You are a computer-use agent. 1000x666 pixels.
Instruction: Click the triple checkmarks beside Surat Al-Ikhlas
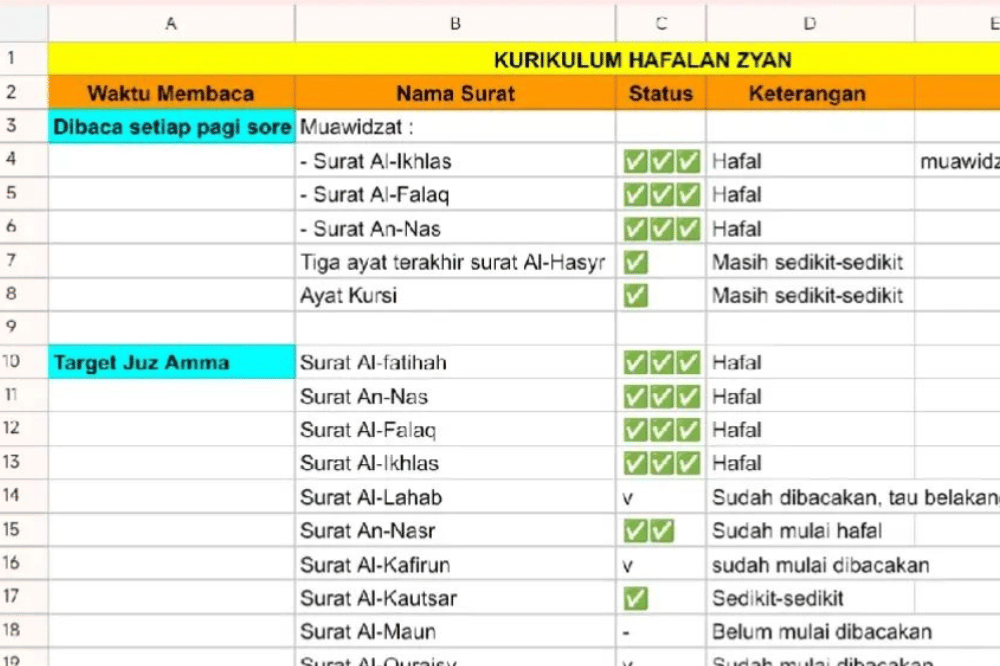coord(660,161)
